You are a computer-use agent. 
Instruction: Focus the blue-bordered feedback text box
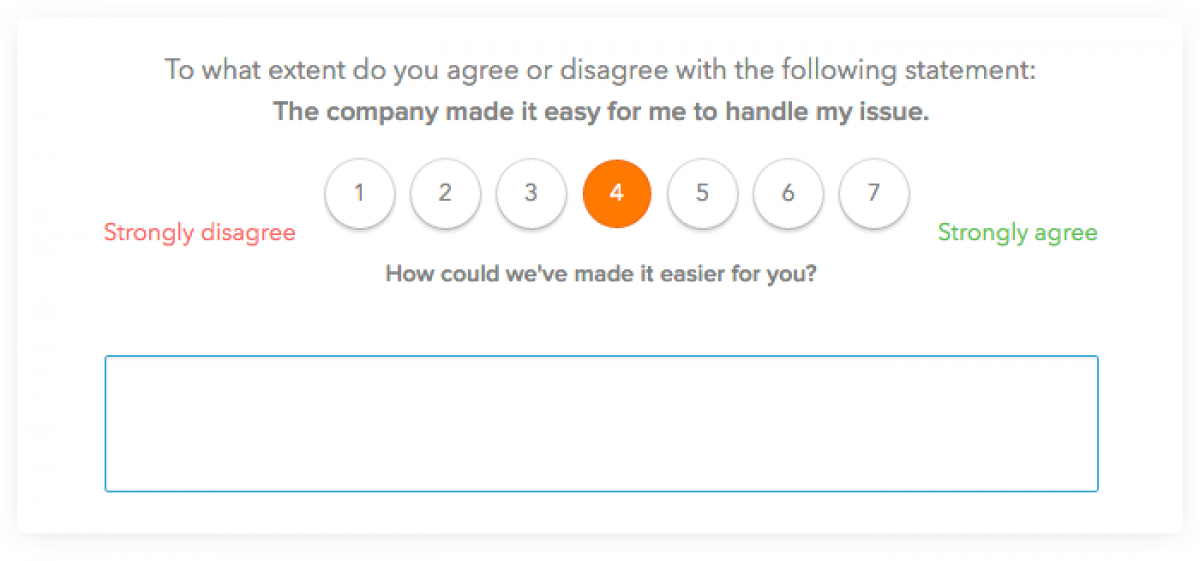click(x=601, y=423)
